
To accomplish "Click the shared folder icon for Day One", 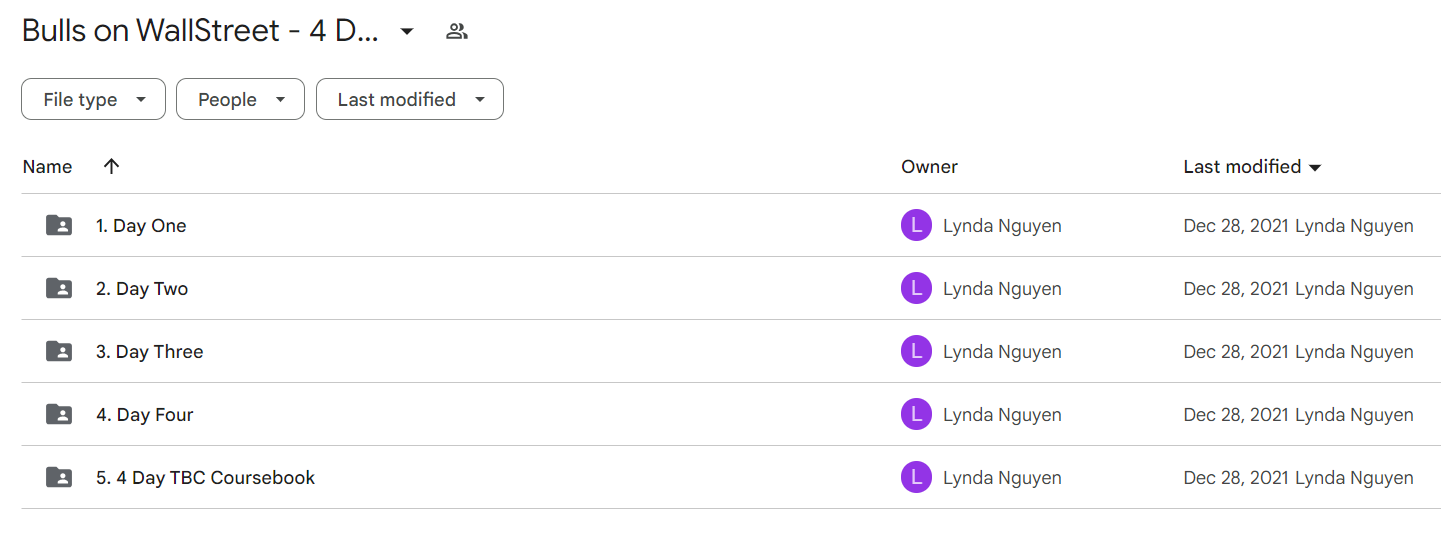I will pyautogui.click(x=59, y=225).
